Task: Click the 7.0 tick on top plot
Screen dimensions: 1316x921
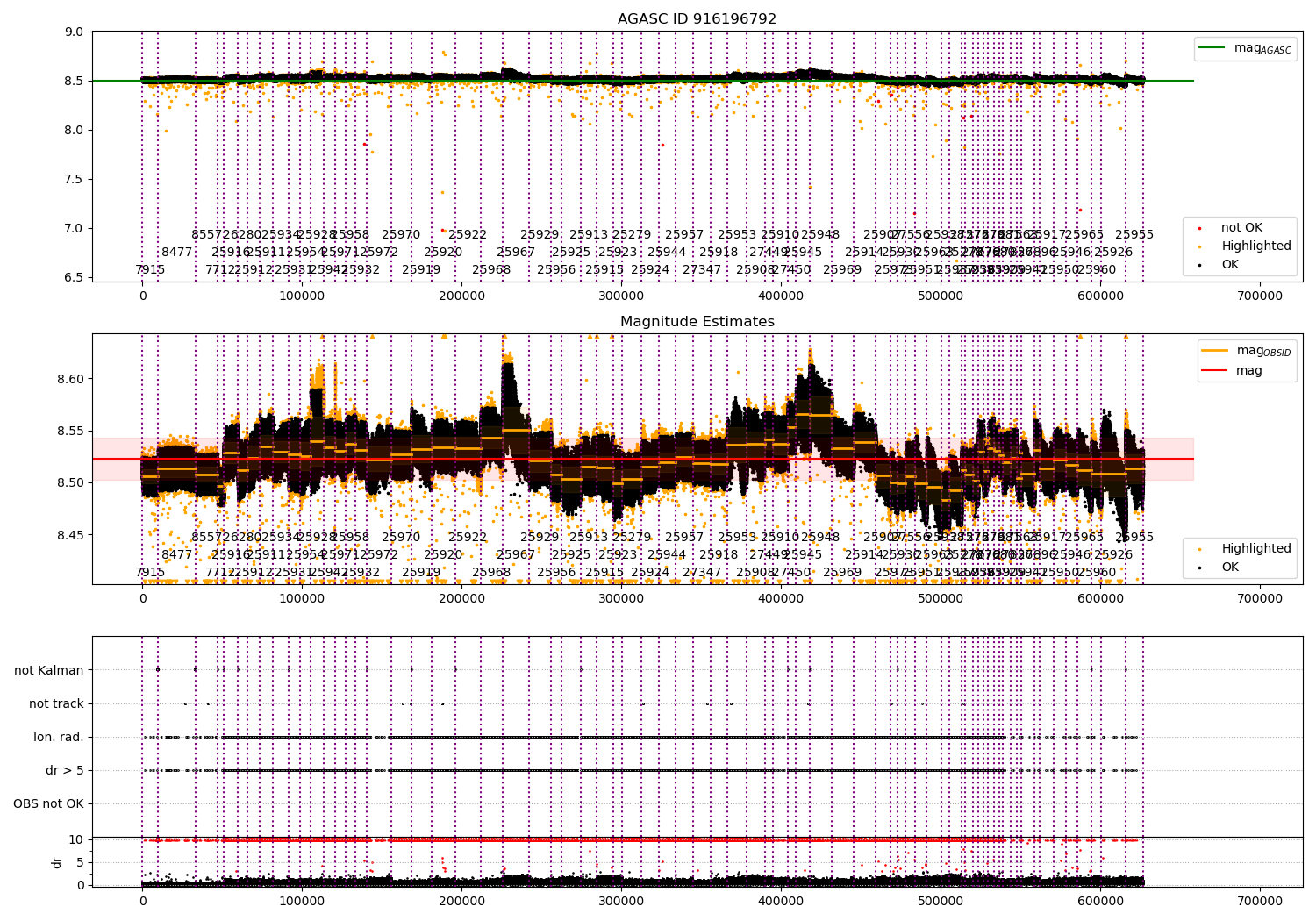Action: [x=75, y=229]
